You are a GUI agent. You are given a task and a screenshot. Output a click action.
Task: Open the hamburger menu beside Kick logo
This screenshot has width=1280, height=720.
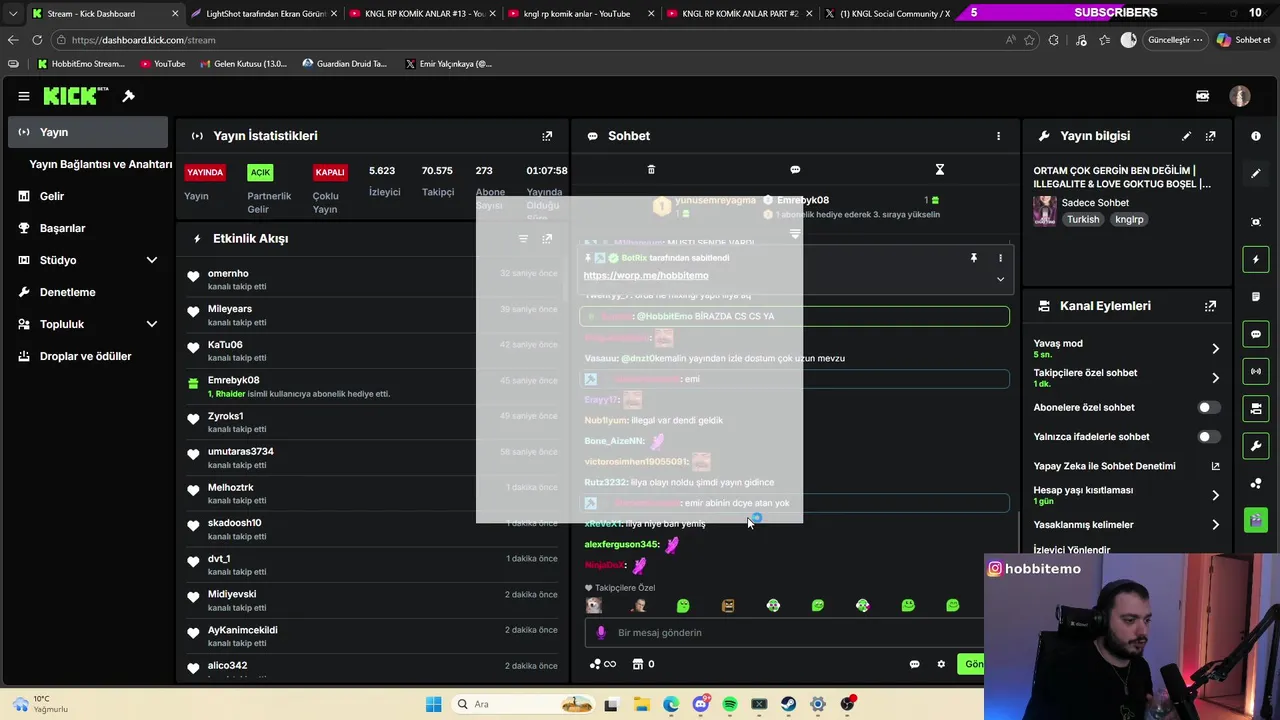click(23, 96)
